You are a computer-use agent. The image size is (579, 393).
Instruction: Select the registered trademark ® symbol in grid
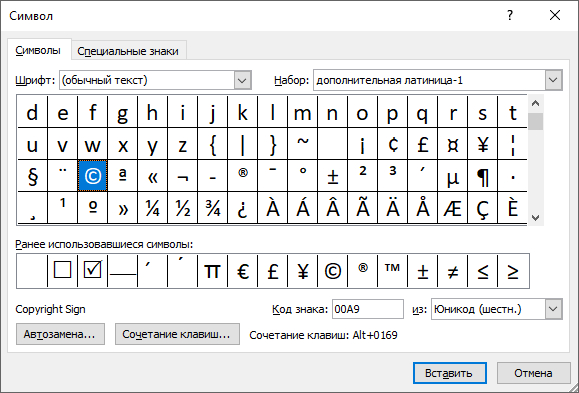coord(243,176)
